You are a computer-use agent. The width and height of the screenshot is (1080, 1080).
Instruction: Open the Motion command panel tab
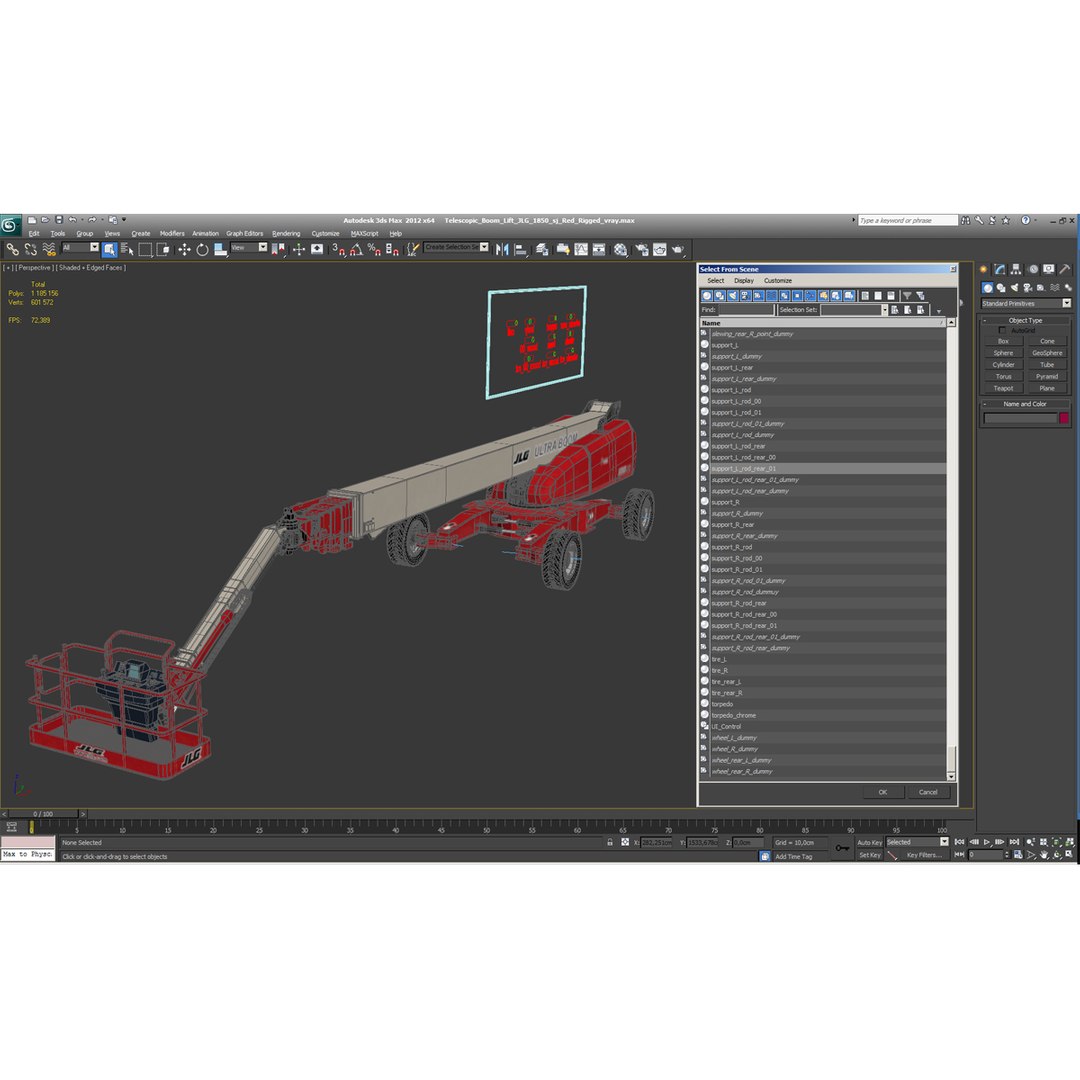pyautogui.click(x=1033, y=269)
